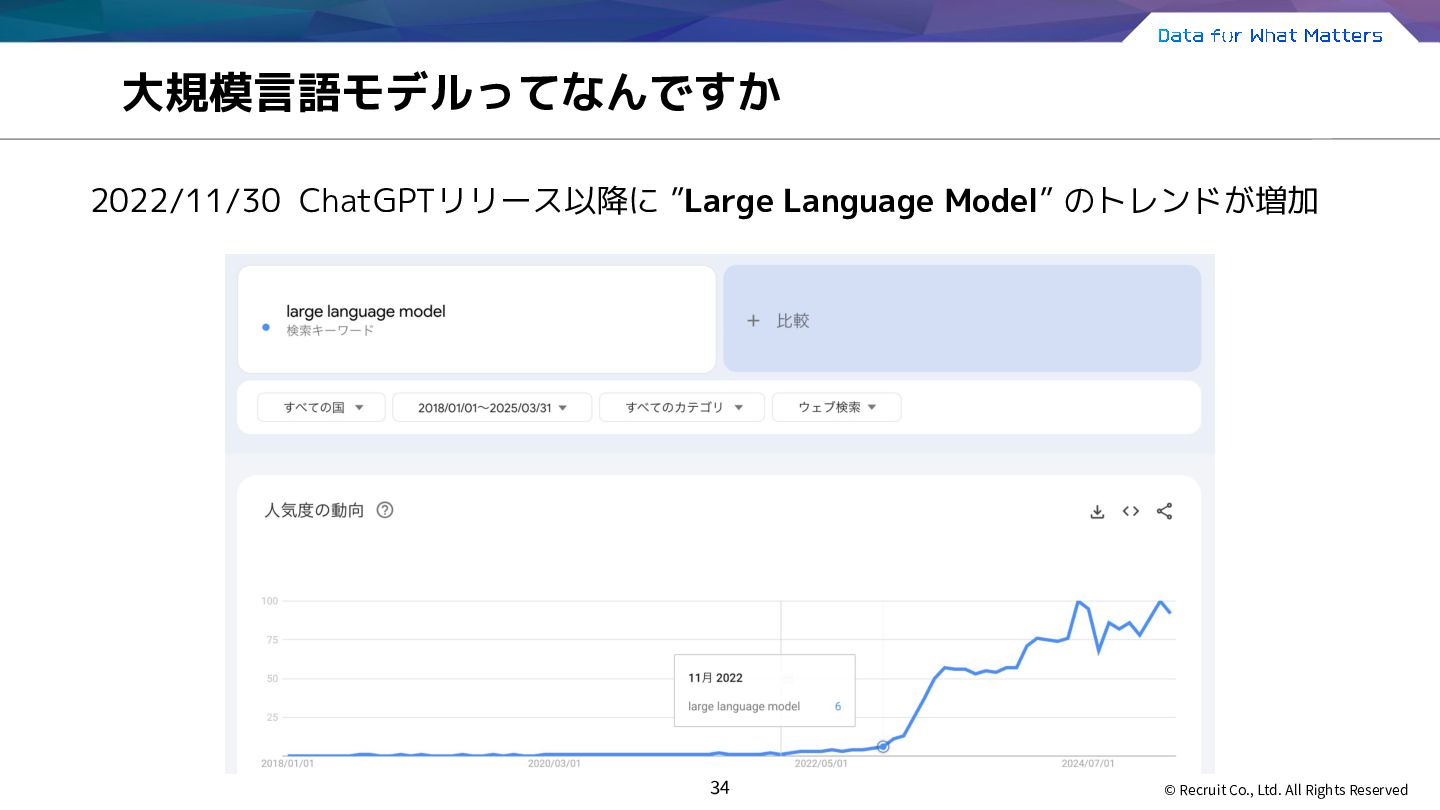Open the ウェブ検索 search type dropdown
Image resolution: width=1440 pixels, height=810 pixels.
pyautogui.click(x=837, y=407)
